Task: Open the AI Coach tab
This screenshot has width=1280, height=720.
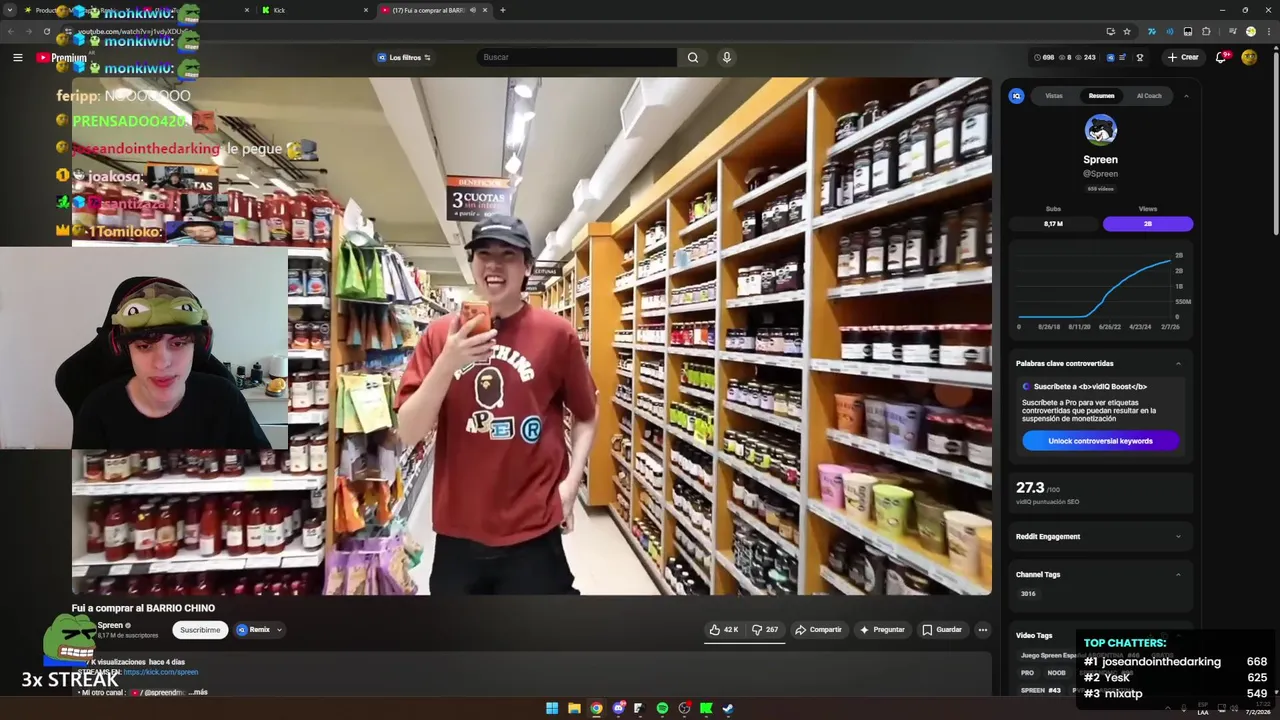Action: 1149,96
